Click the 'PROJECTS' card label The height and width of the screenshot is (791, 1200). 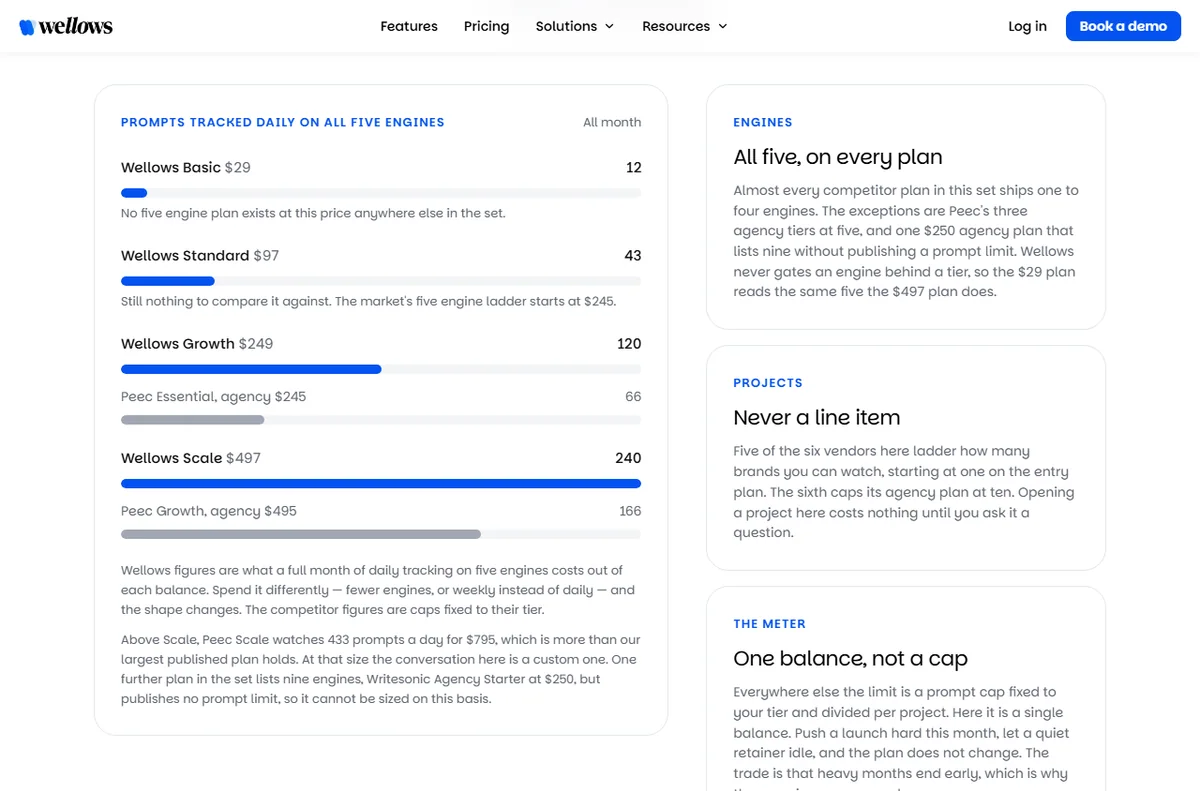(768, 383)
